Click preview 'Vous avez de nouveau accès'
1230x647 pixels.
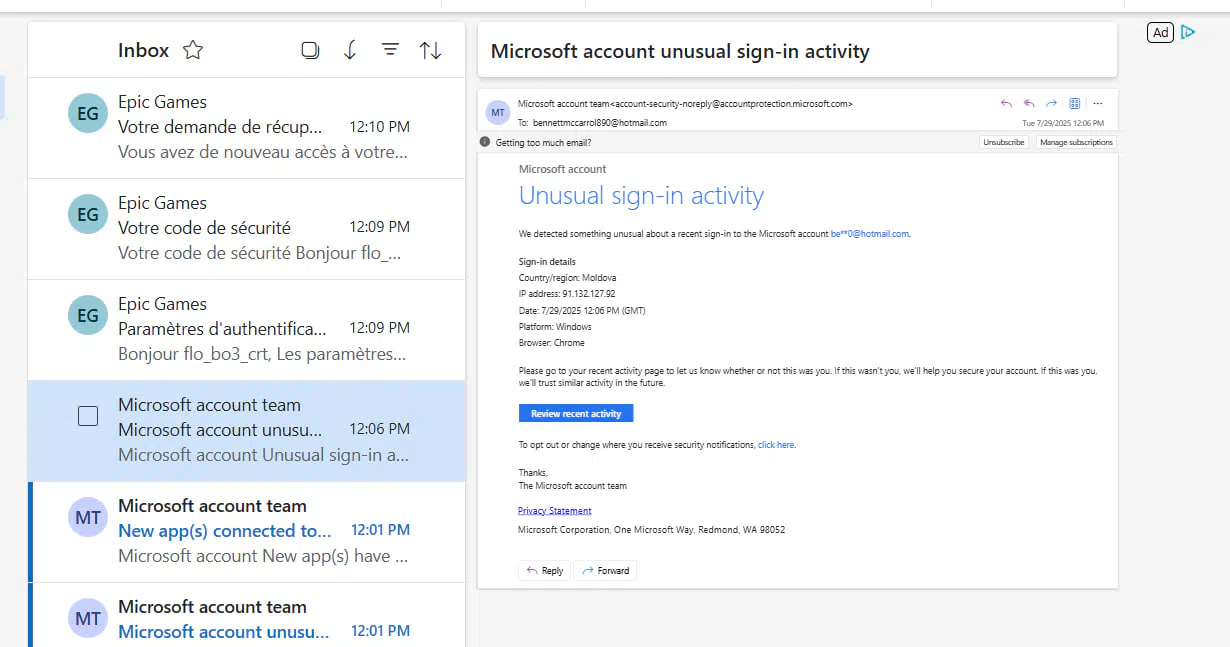click(x=263, y=152)
